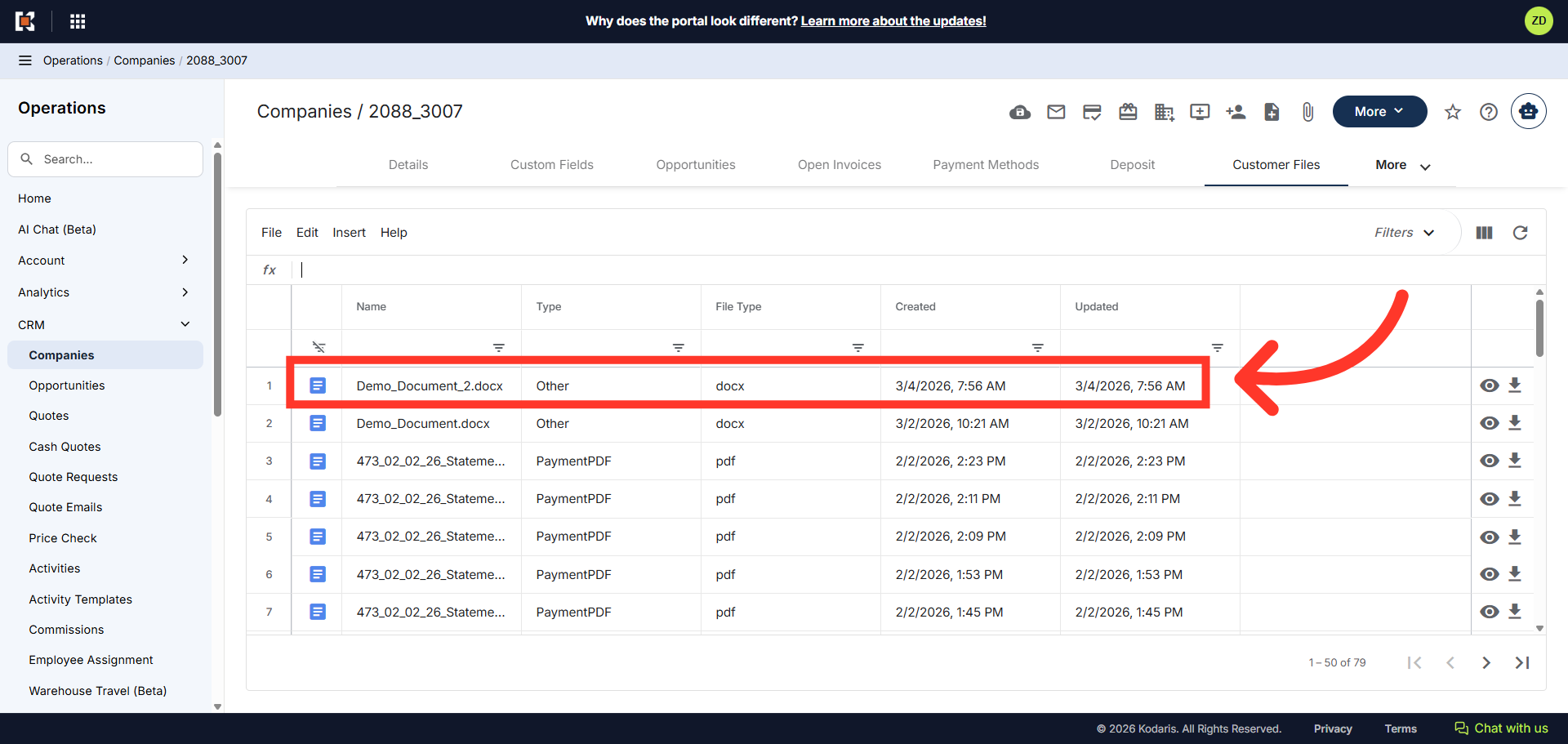The height and width of the screenshot is (744, 1568).
Task: Click the add building icon
Action: (x=1164, y=112)
